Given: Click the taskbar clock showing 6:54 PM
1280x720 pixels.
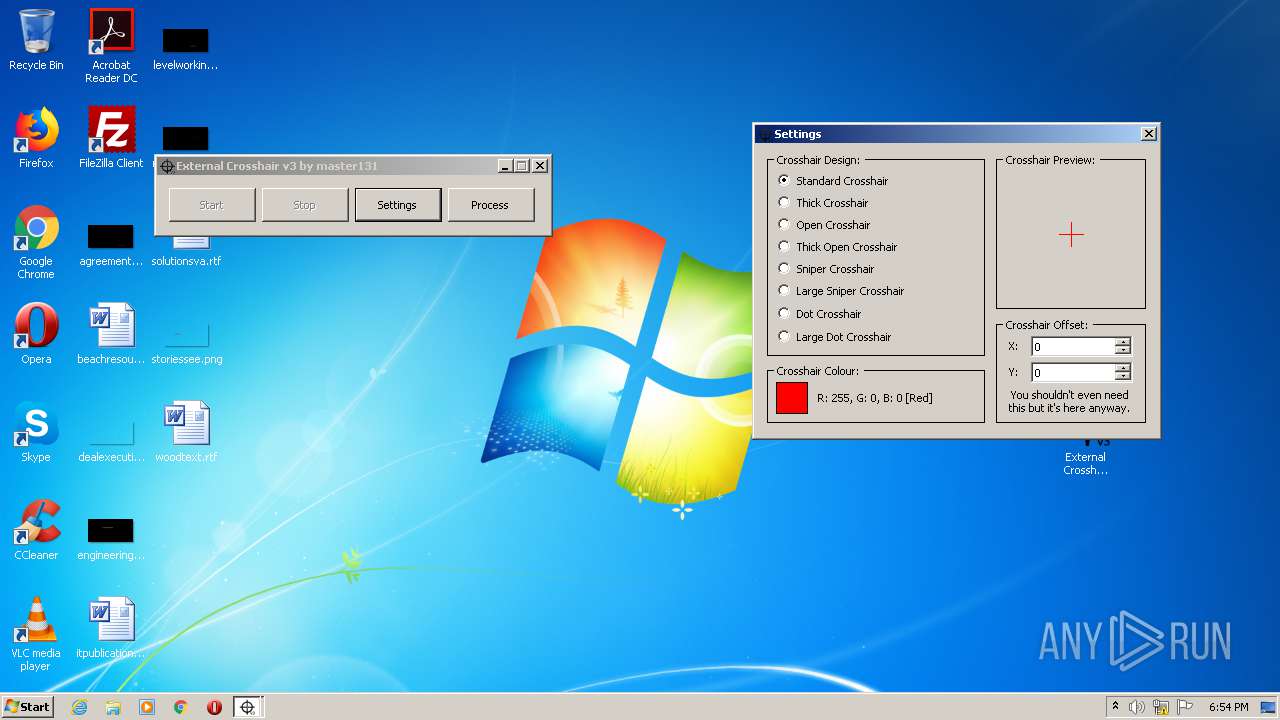Looking at the screenshot, I should [1228, 707].
